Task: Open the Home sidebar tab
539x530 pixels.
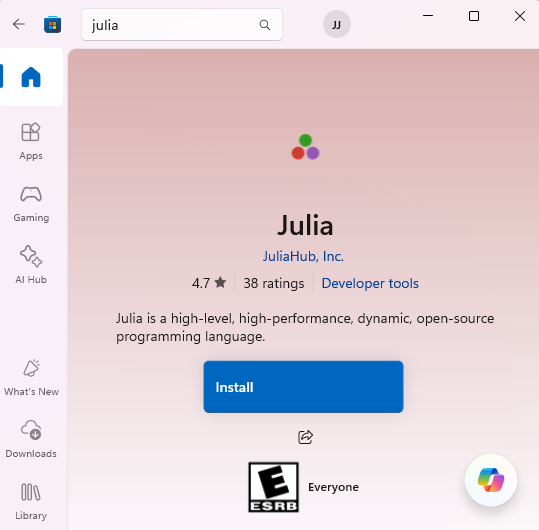Action: tap(31, 77)
